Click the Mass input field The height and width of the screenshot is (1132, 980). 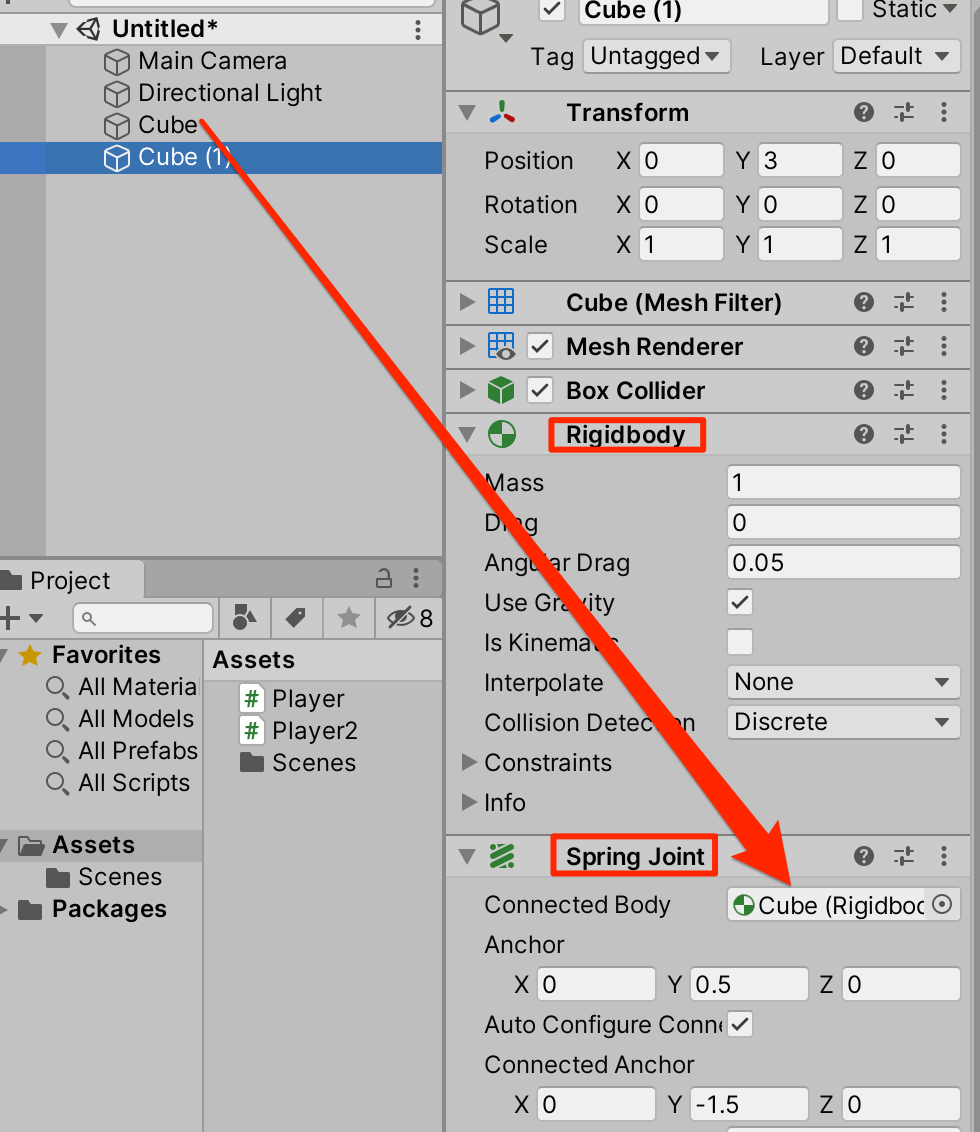click(x=843, y=482)
